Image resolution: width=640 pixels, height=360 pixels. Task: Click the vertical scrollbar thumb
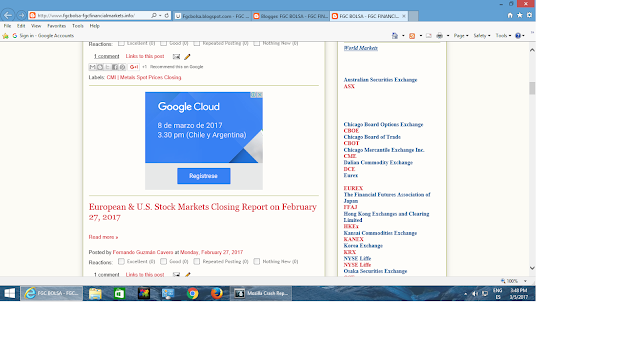(532, 88)
